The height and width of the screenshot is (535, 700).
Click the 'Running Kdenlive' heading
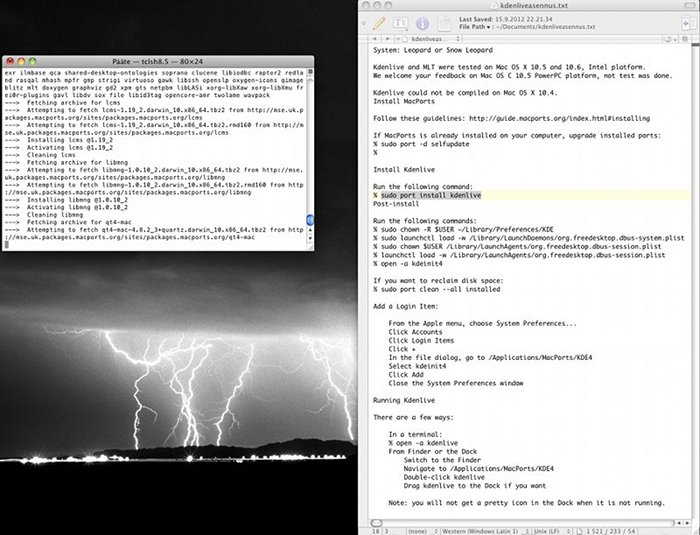tap(404, 400)
